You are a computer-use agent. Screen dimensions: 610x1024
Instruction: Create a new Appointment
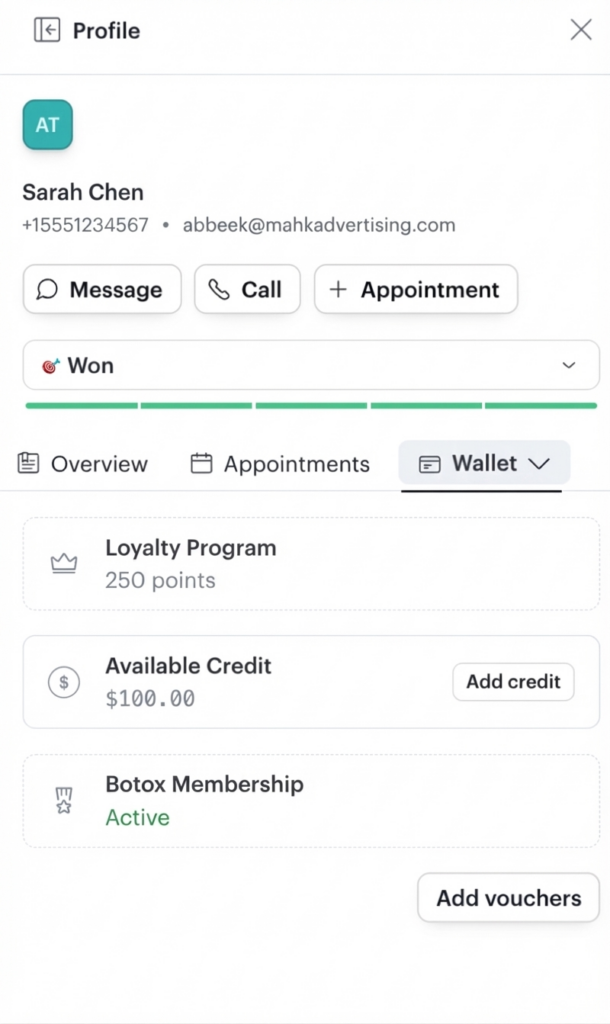point(415,290)
